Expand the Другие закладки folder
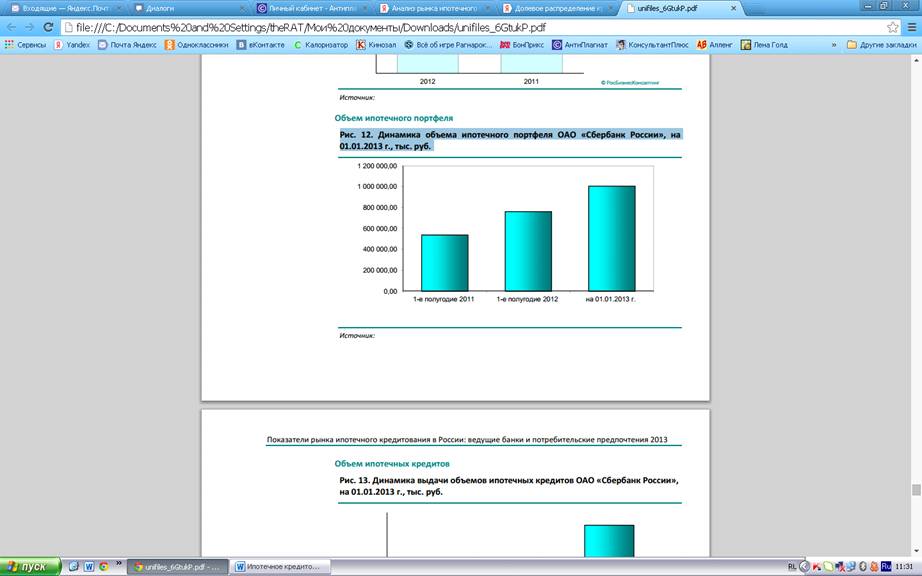 pyautogui.click(x=880, y=45)
